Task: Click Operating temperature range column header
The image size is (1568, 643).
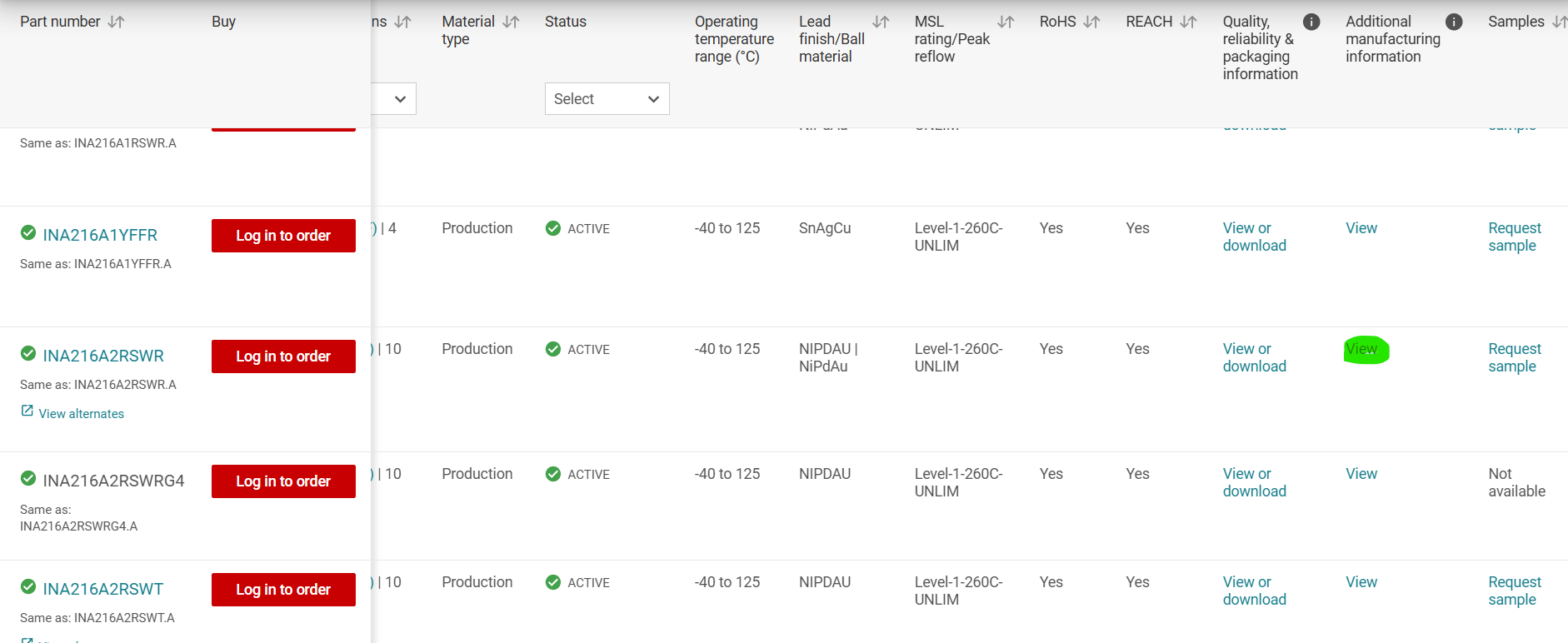Action: 734,39
